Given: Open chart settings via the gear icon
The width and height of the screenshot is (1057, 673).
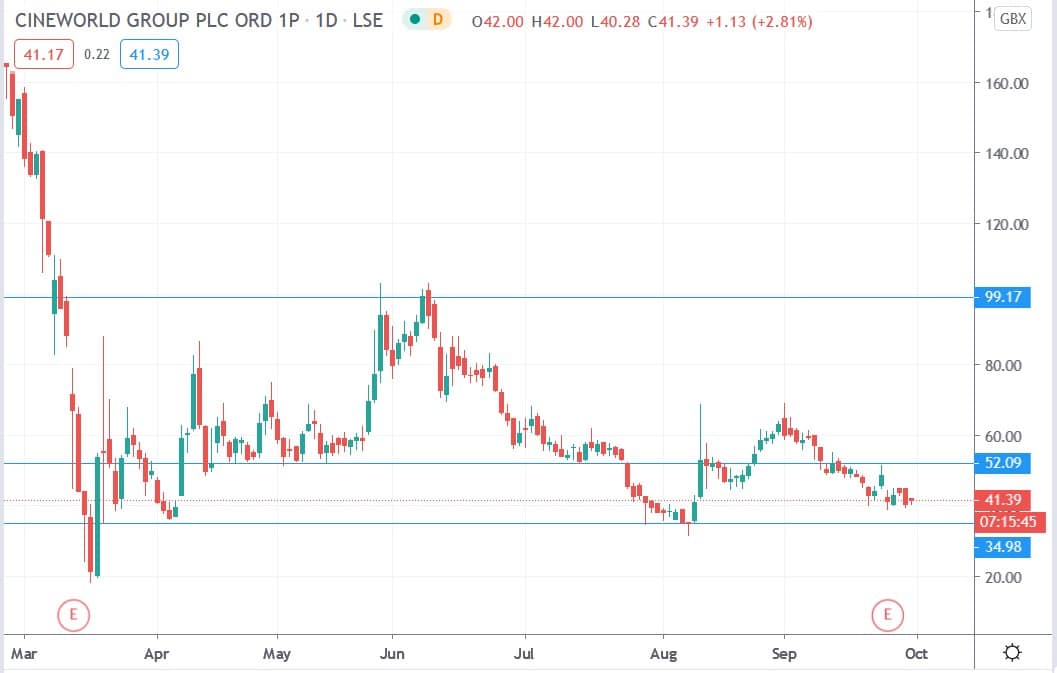Looking at the screenshot, I should [x=1012, y=653].
